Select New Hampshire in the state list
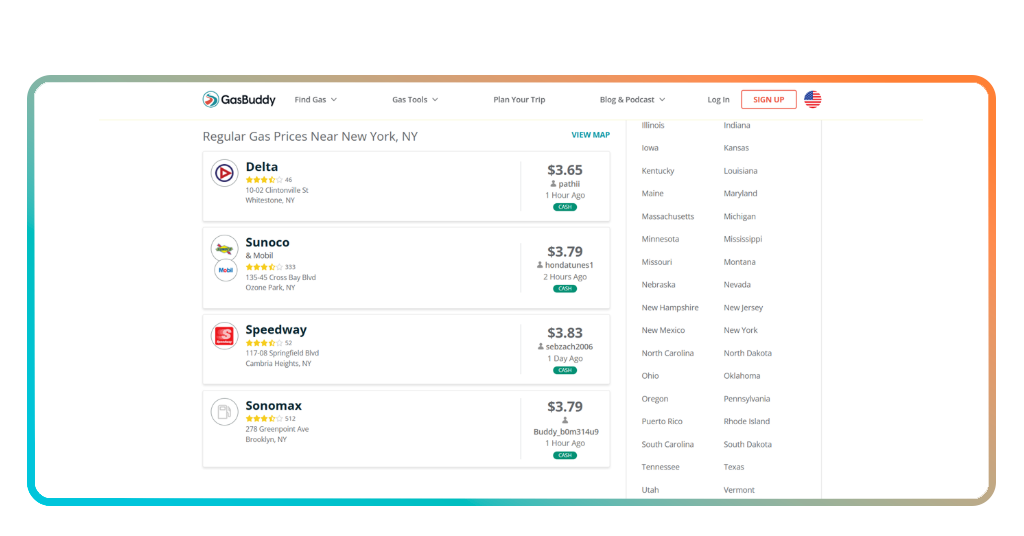 [670, 307]
